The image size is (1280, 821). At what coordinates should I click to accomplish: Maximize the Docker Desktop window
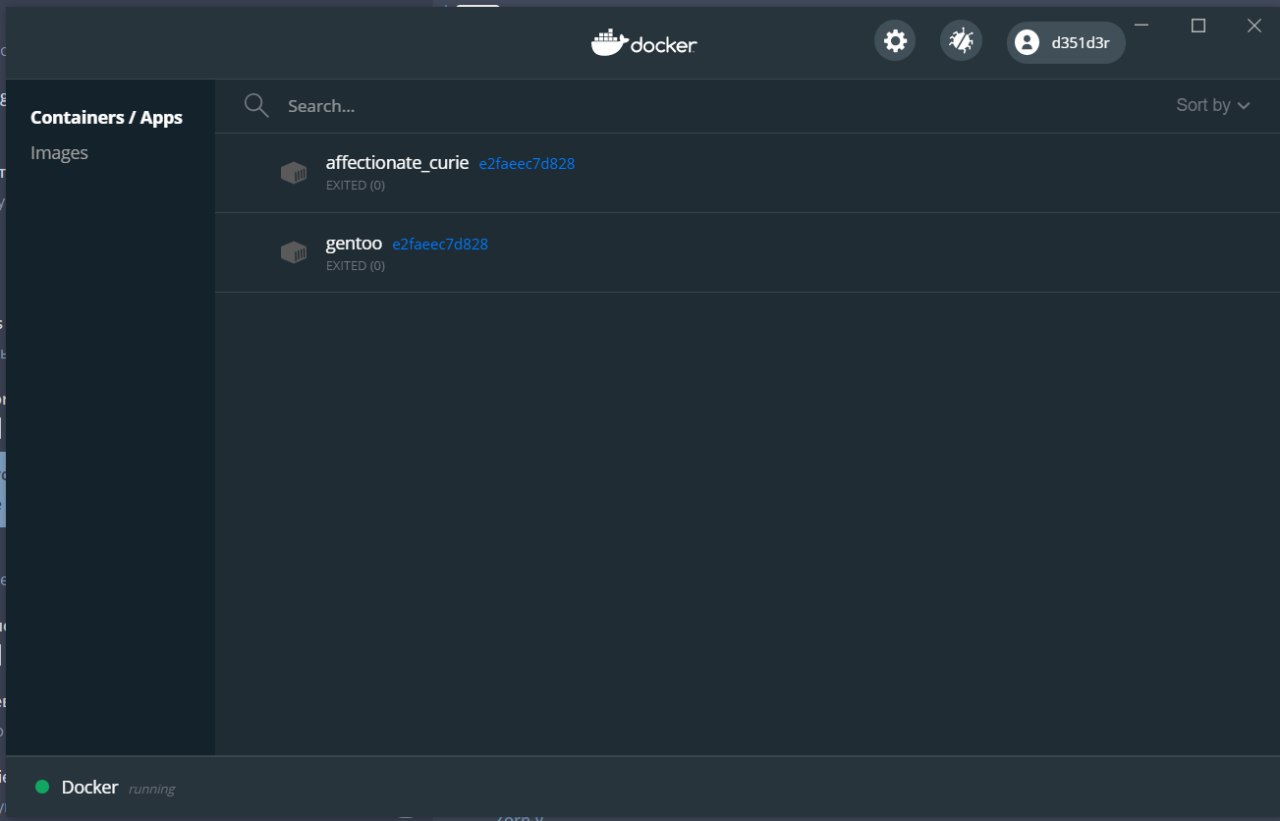(x=1198, y=25)
